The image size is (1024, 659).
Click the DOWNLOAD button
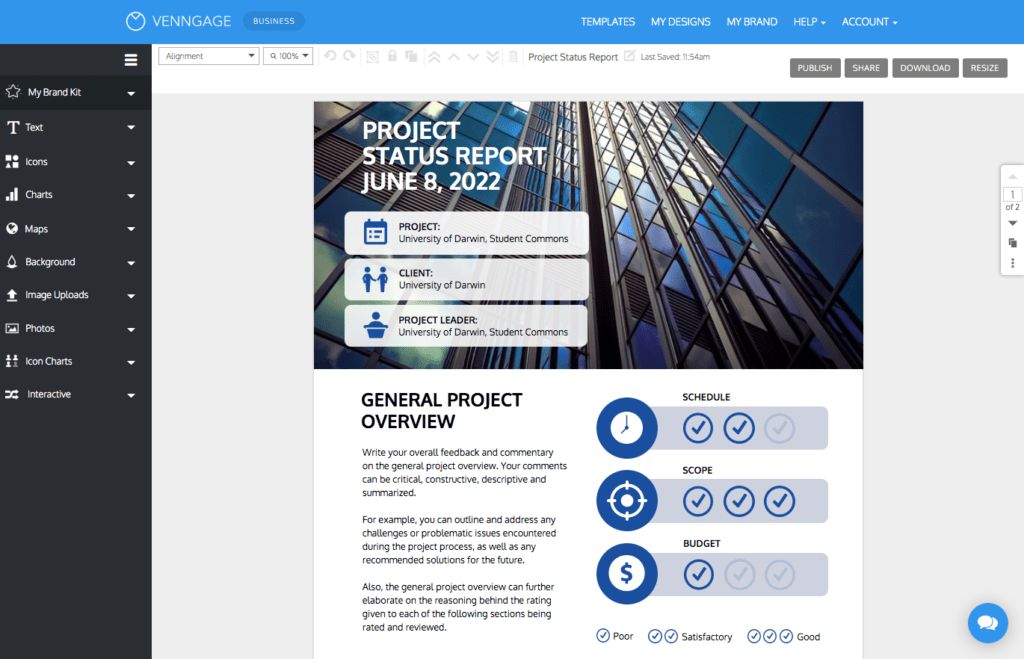pyautogui.click(x=924, y=67)
